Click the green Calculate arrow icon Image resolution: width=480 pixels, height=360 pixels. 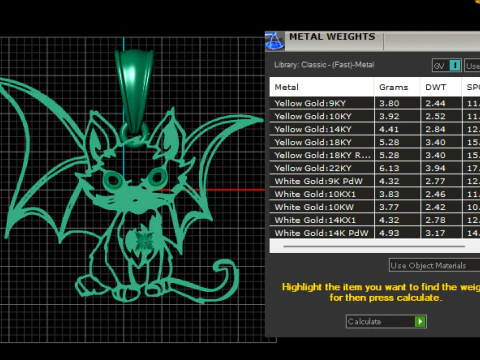420,321
